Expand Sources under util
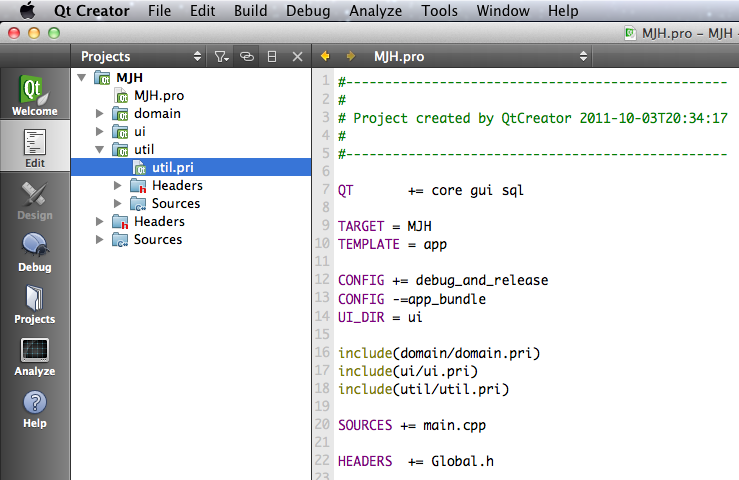Viewport: 739px width, 480px height. point(117,203)
